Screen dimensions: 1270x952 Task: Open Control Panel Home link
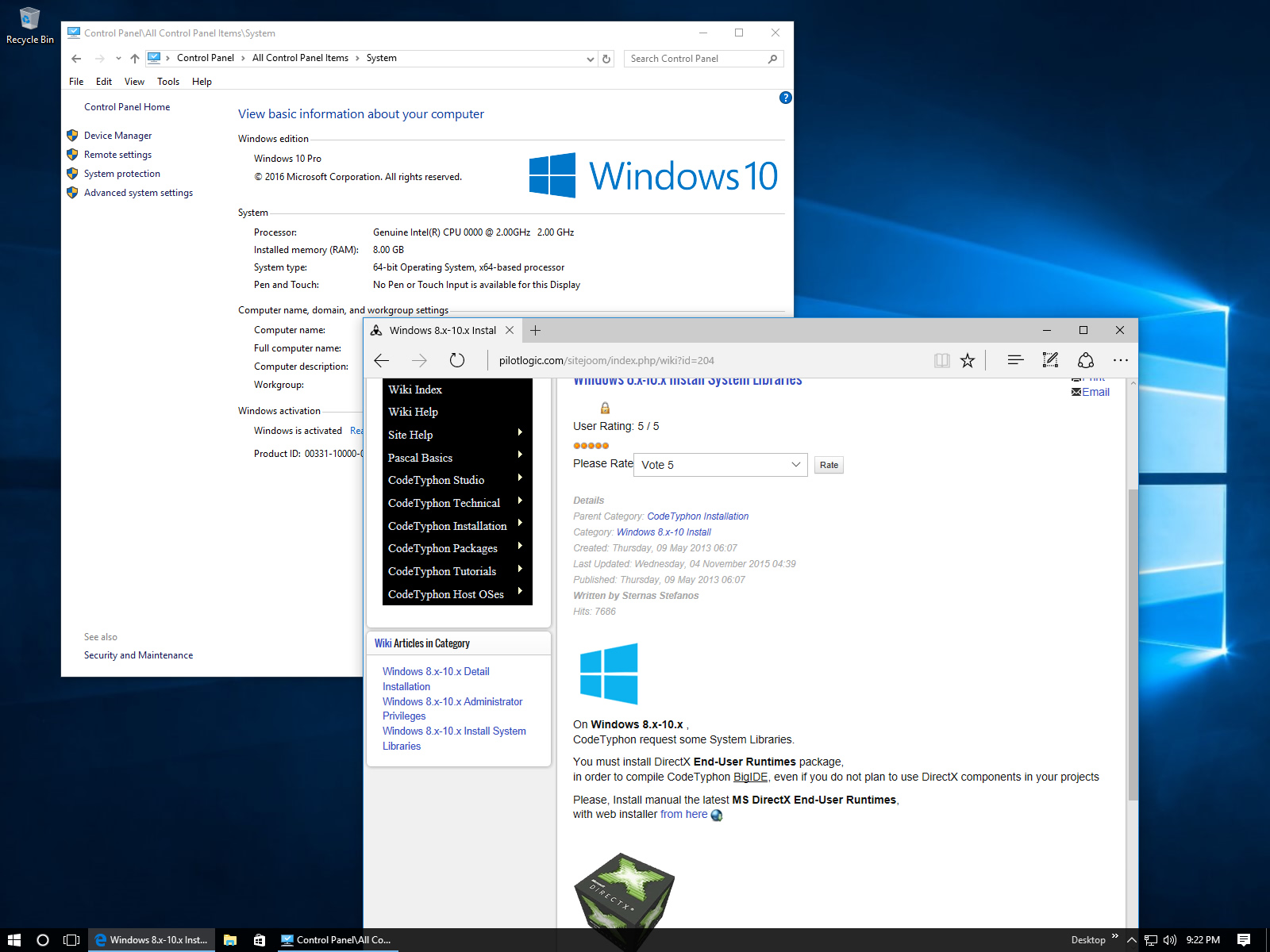click(127, 107)
